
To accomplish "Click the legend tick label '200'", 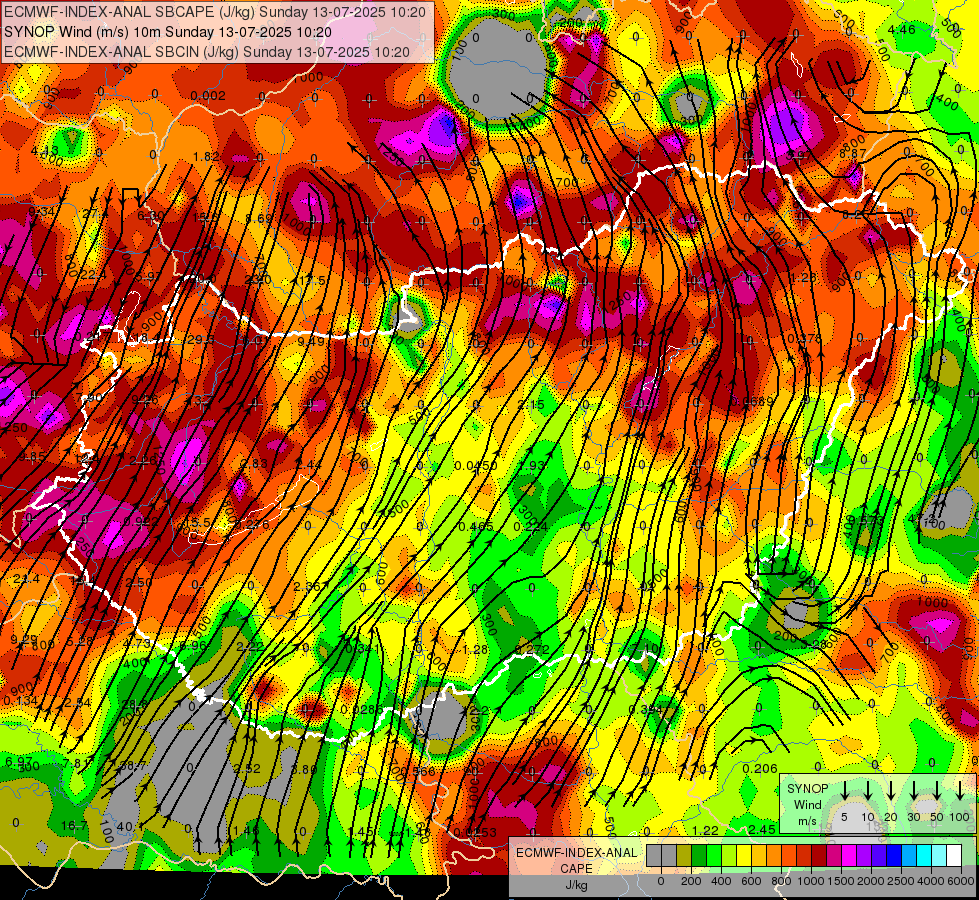I will pos(691,881).
